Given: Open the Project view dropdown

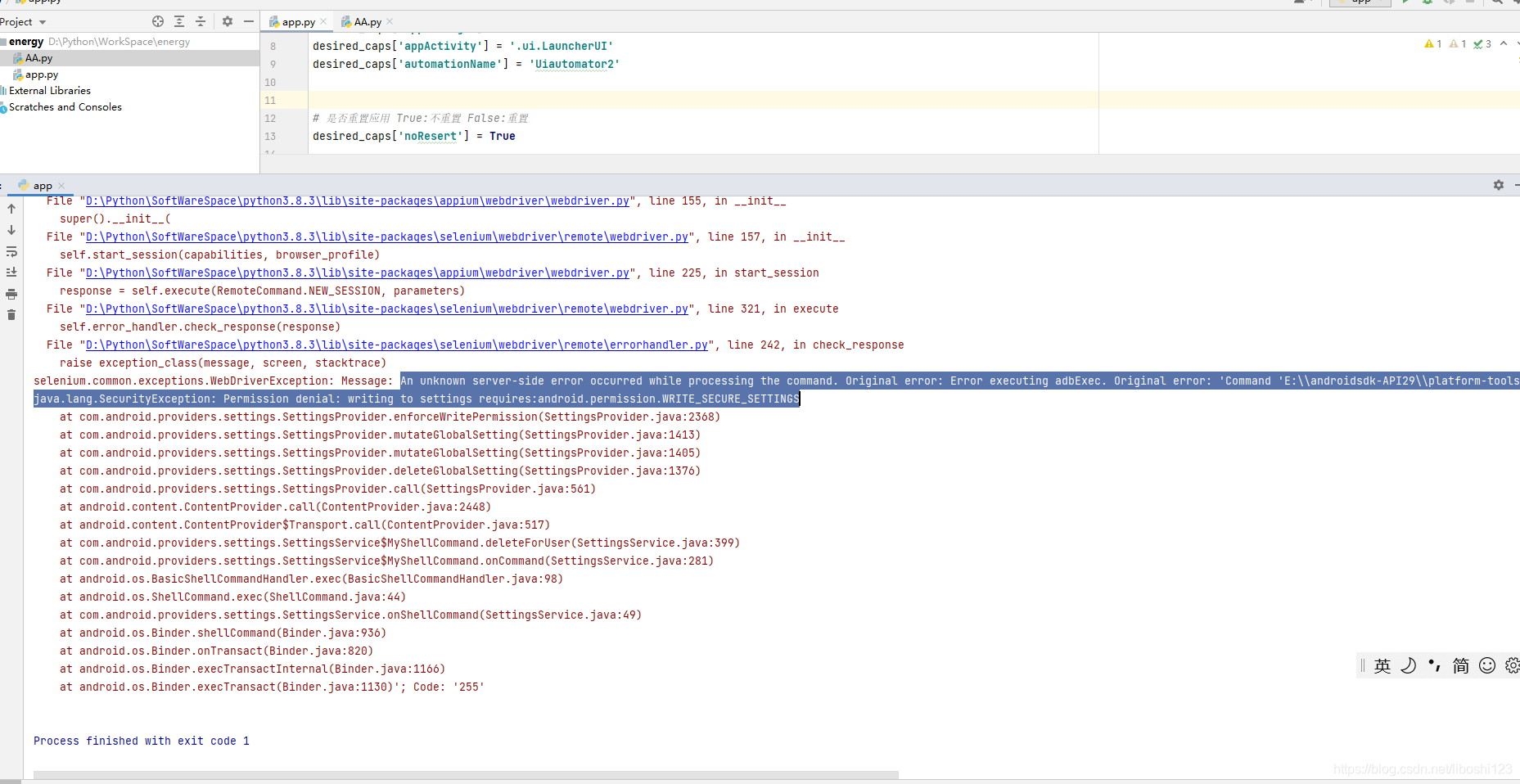Looking at the screenshot, I should [43, 22].
